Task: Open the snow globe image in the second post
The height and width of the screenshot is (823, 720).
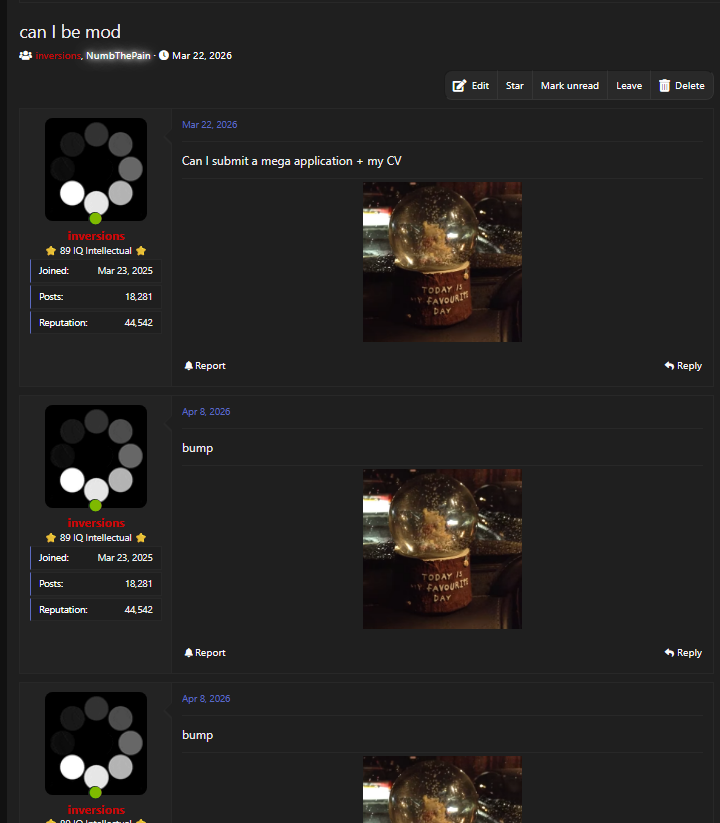Action: click(442, 549)
